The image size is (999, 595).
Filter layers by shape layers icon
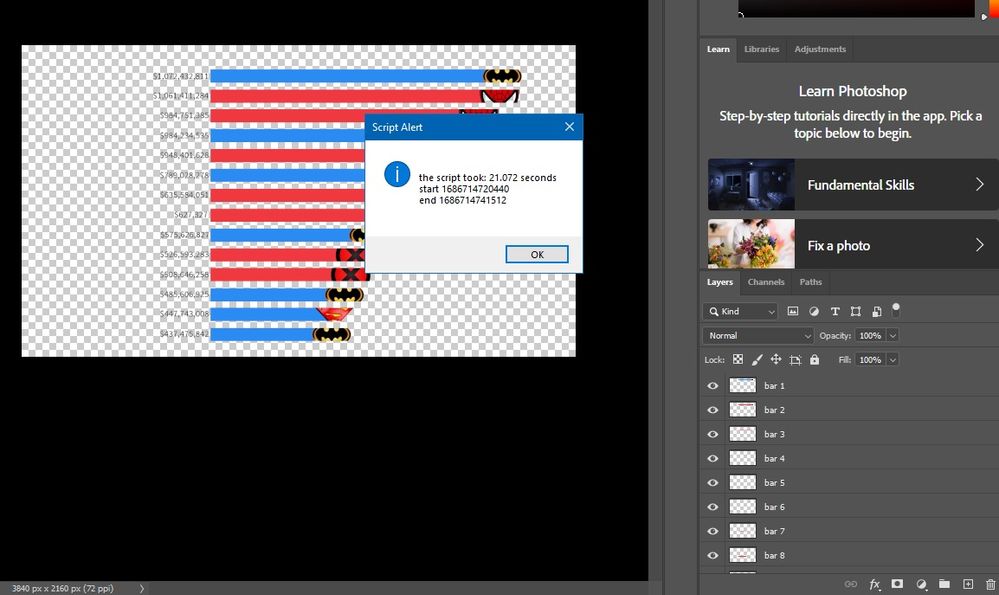pyautogui.click(x=856, y=311)
